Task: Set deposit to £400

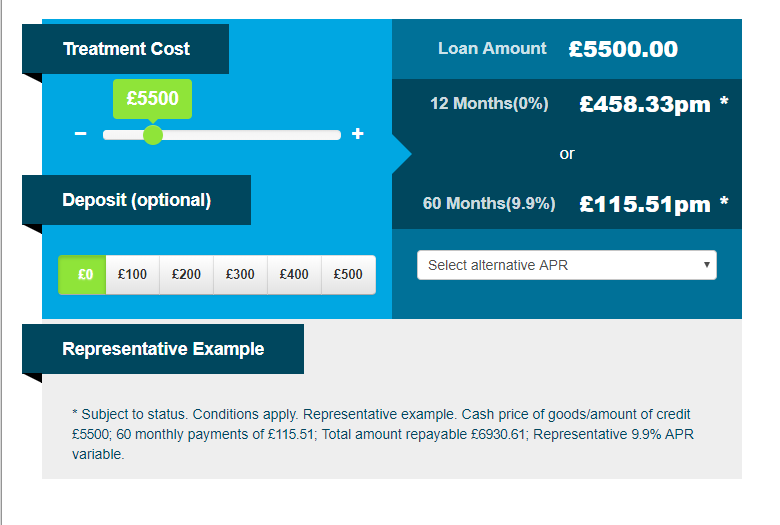Action: [x=294, y=275]
